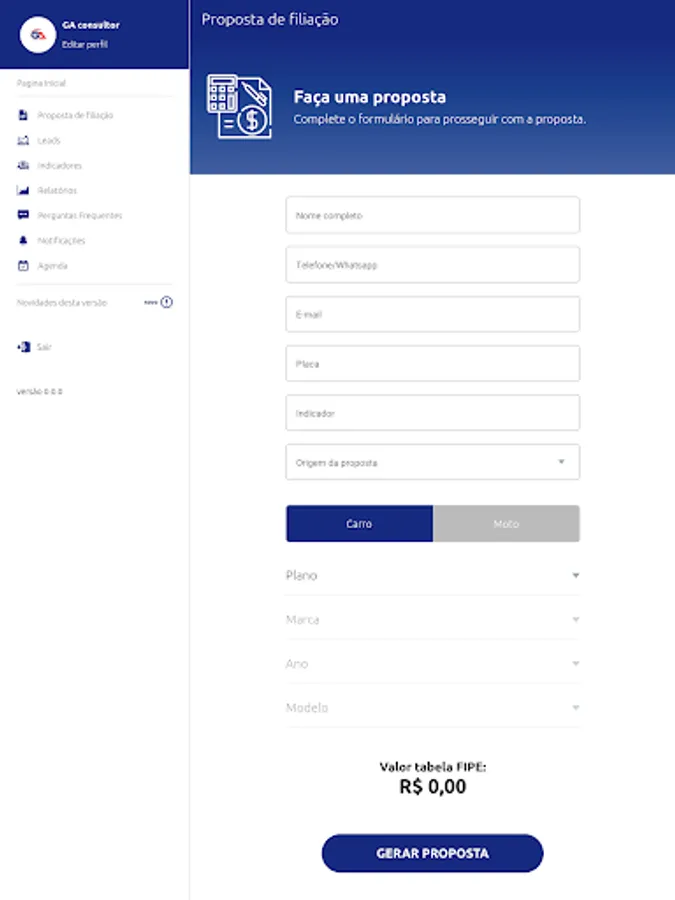This screenshot has height=900, width=675.
Task: Switch vehicle type to Moto
Action: click(506, 523)
